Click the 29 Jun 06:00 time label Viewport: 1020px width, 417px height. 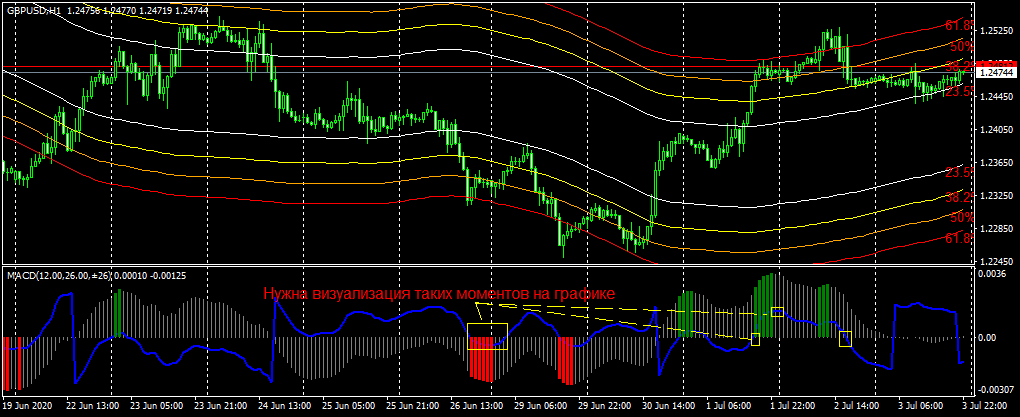539,404
